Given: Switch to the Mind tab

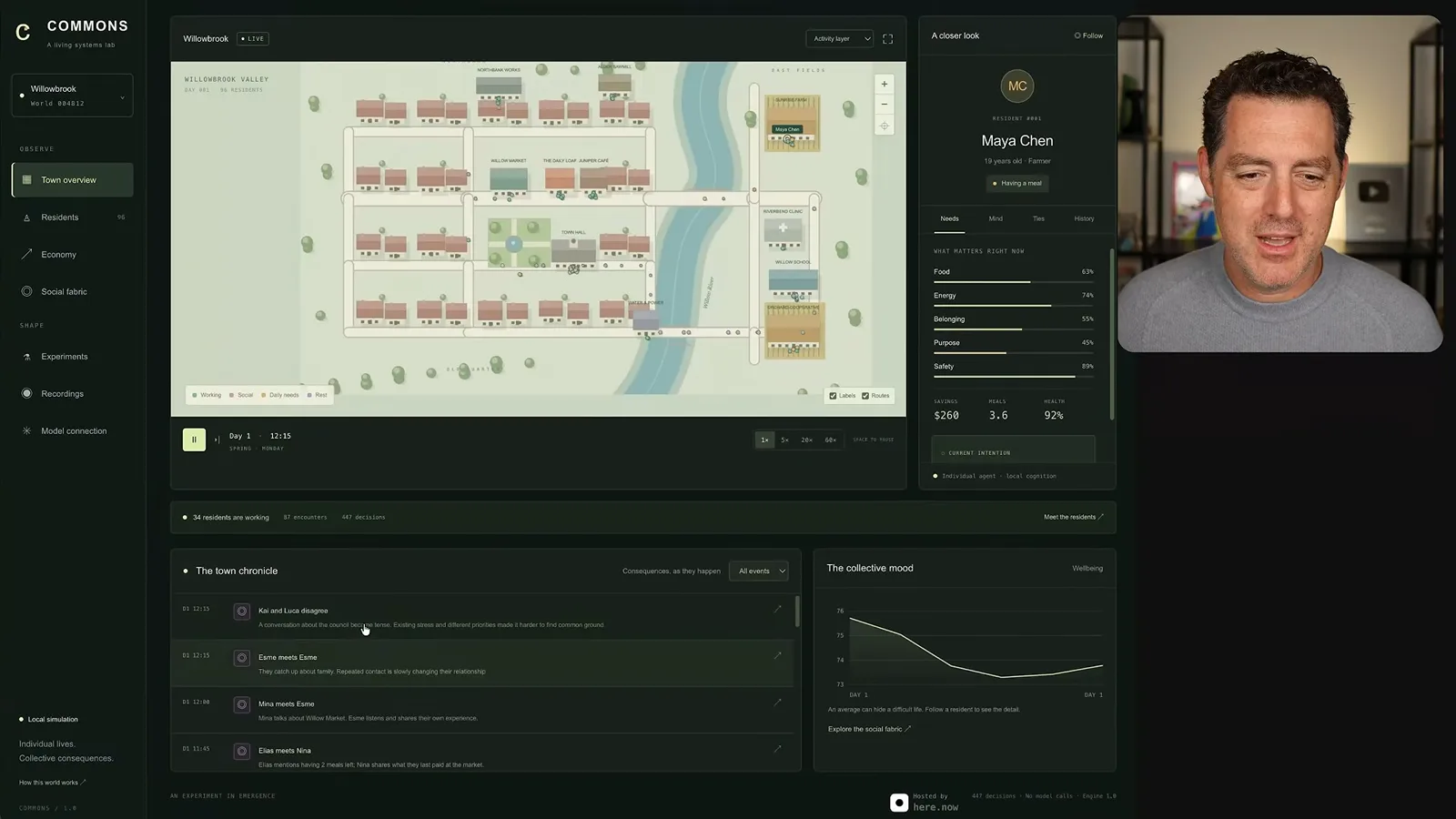Looking at the screenshot, I should coord(996,218).
